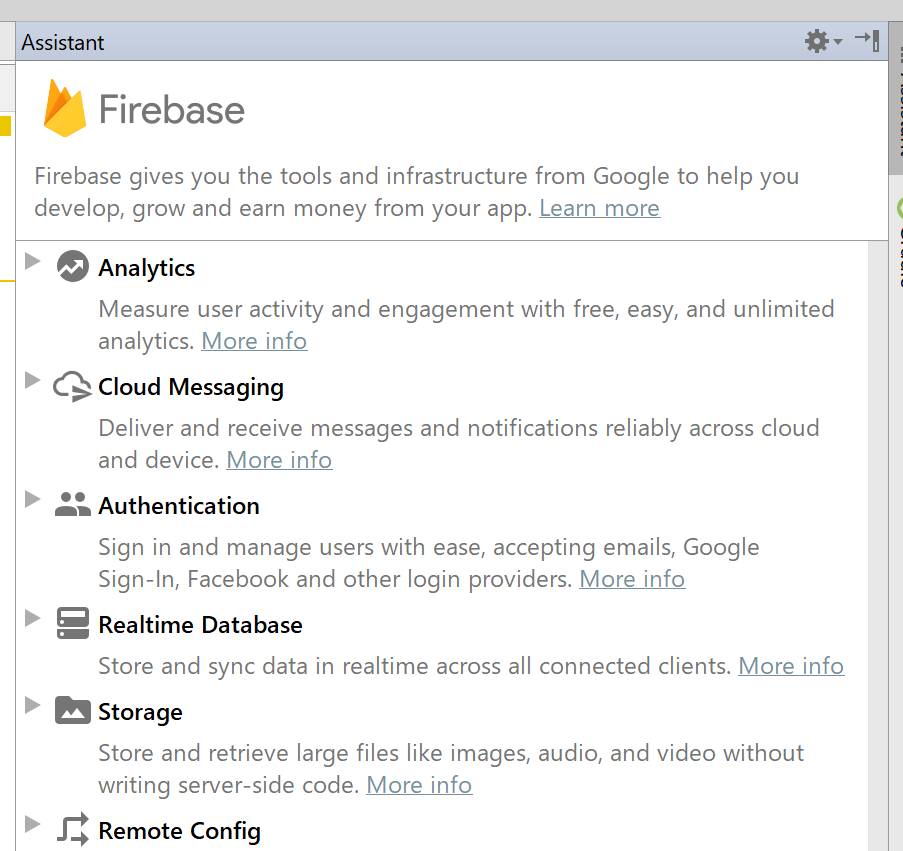Open the Authentication More info link
This screenshot has width=903, height=851.
tap(632, 579)
